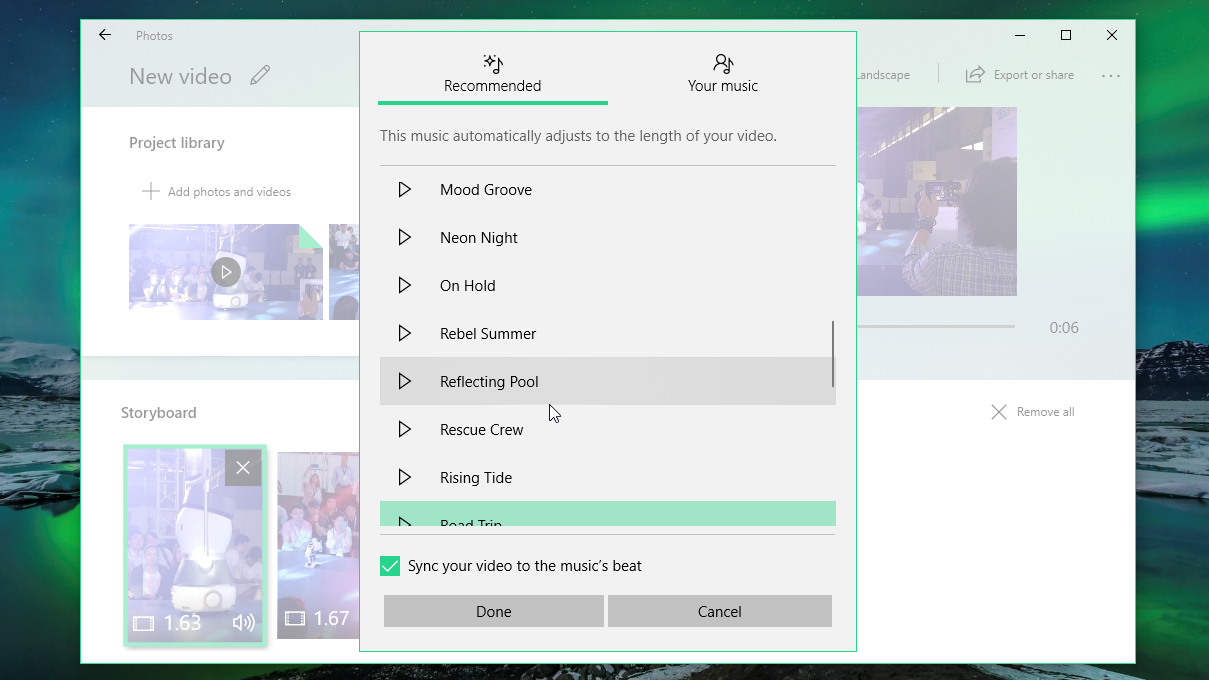
Task: Cancel the music selection dialog
Action: point(719,610)
